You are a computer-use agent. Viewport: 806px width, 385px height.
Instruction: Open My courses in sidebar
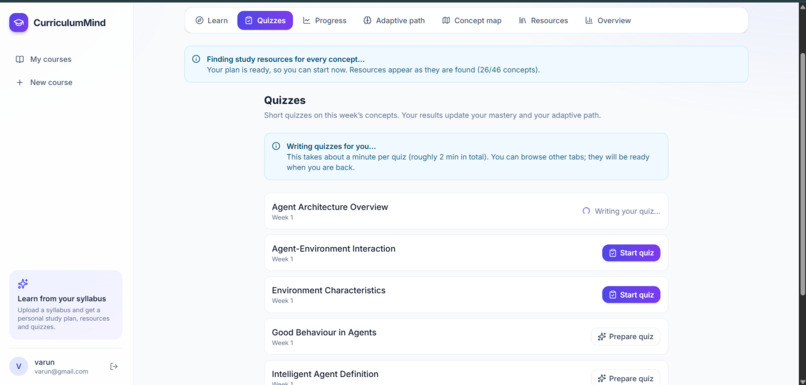[x=66, y=59]
